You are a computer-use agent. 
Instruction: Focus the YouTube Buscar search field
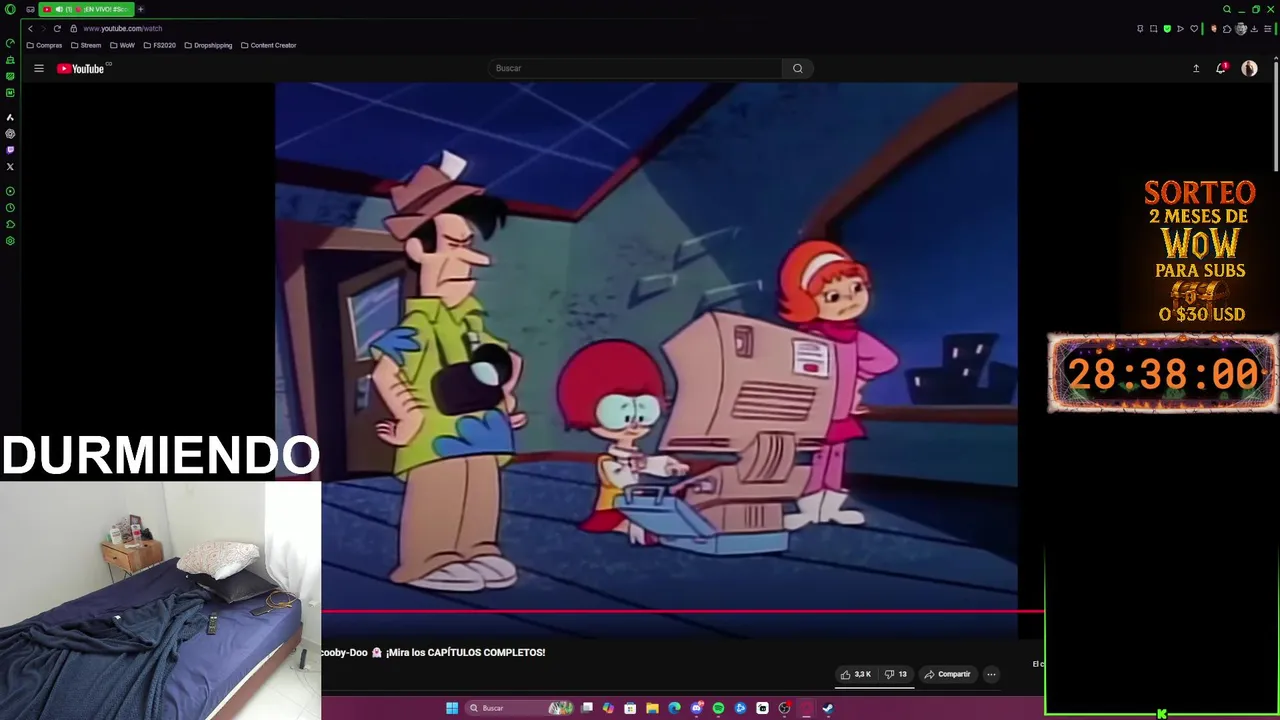click(636, 68)
